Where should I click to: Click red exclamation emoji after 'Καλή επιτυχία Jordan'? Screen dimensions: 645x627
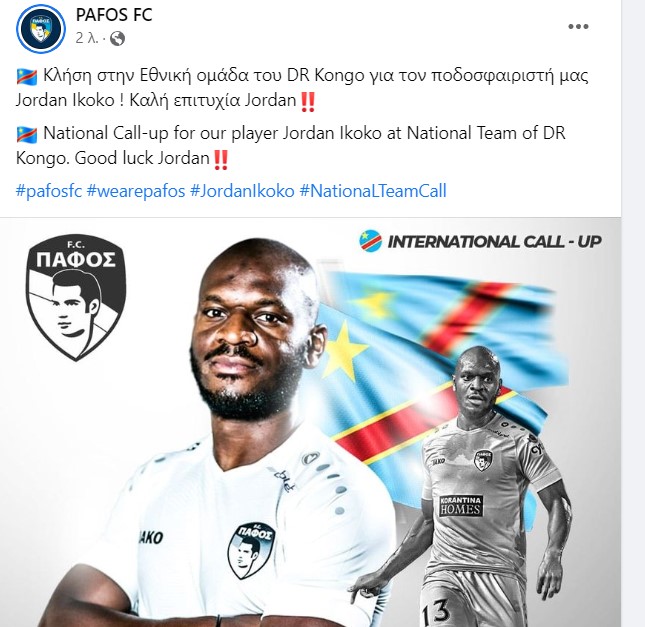(308, 102)
